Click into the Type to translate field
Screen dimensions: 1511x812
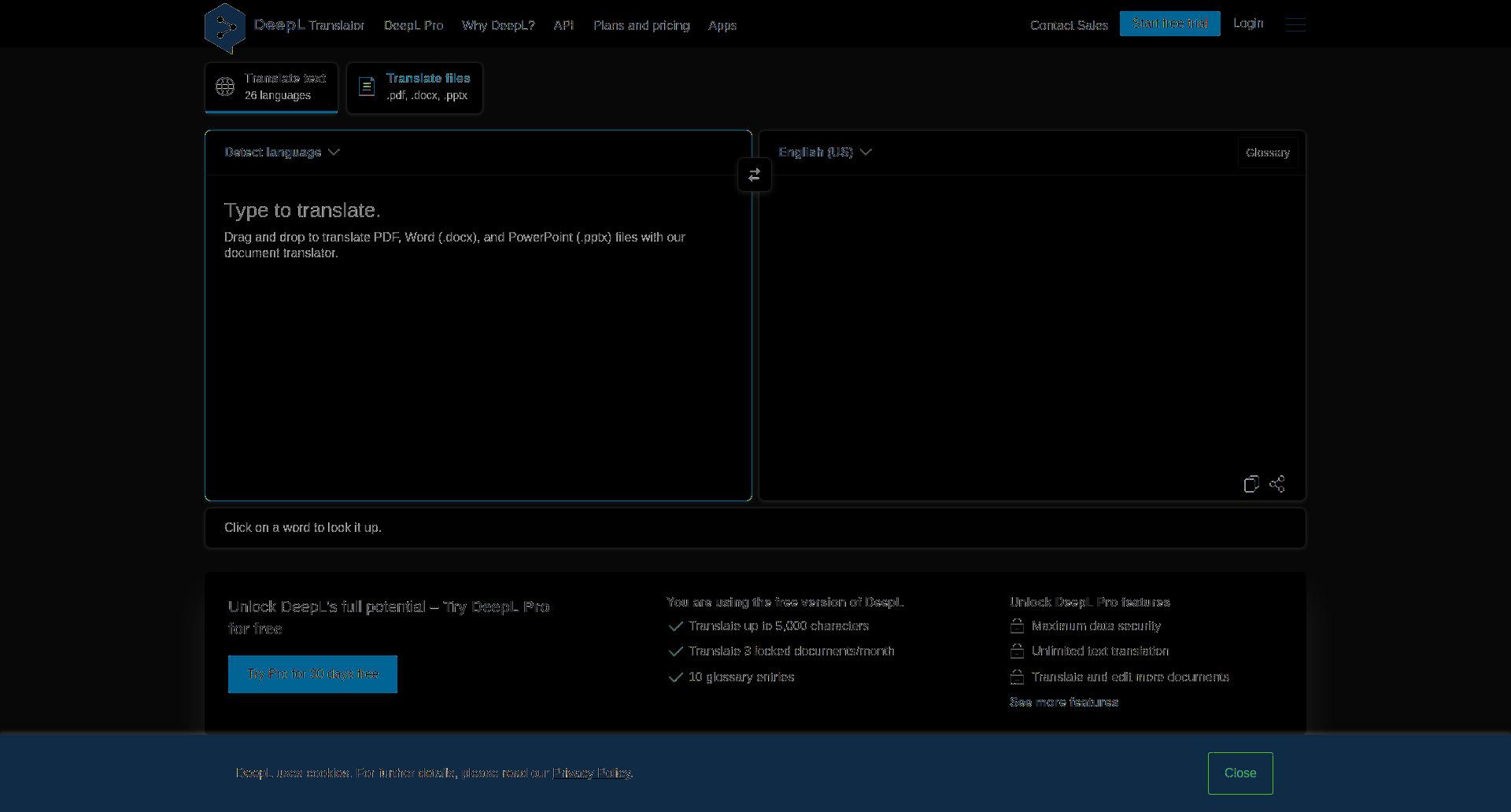[x=478, y=338]
